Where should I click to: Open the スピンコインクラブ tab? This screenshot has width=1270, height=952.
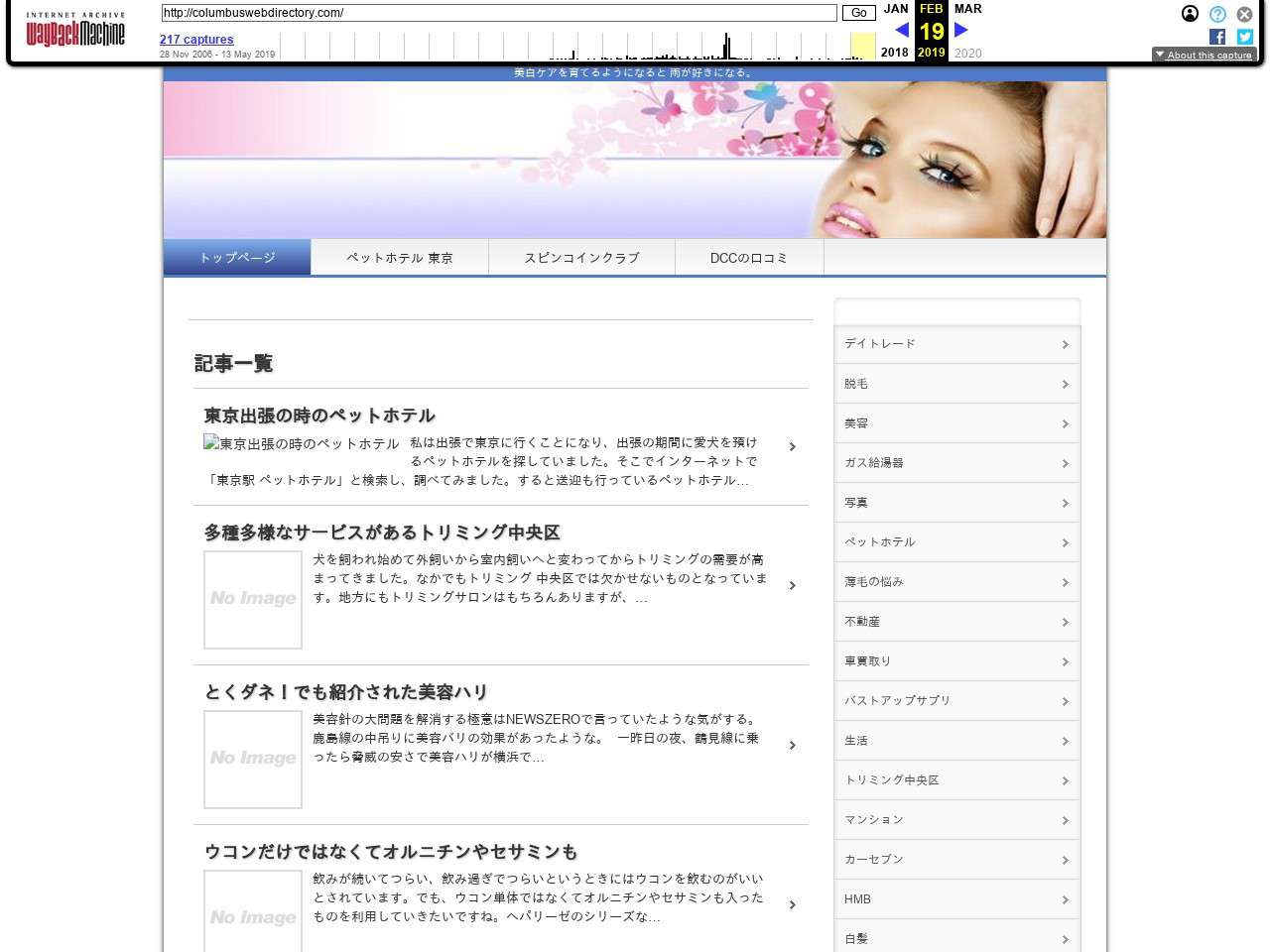tap(581, 258)
